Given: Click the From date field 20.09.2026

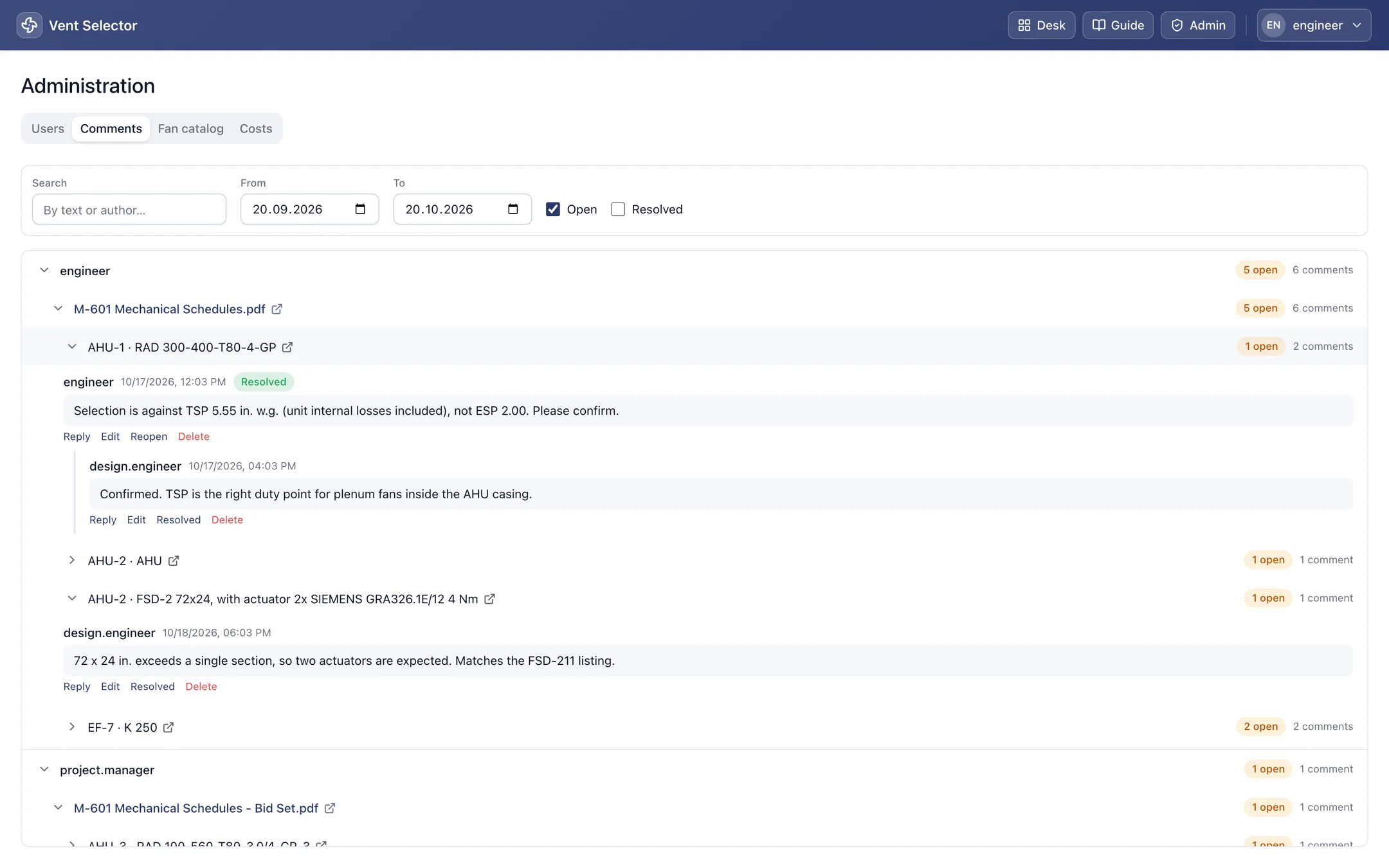Looking at the screenshot, I should pyautogui.click(x=309, y=210).
